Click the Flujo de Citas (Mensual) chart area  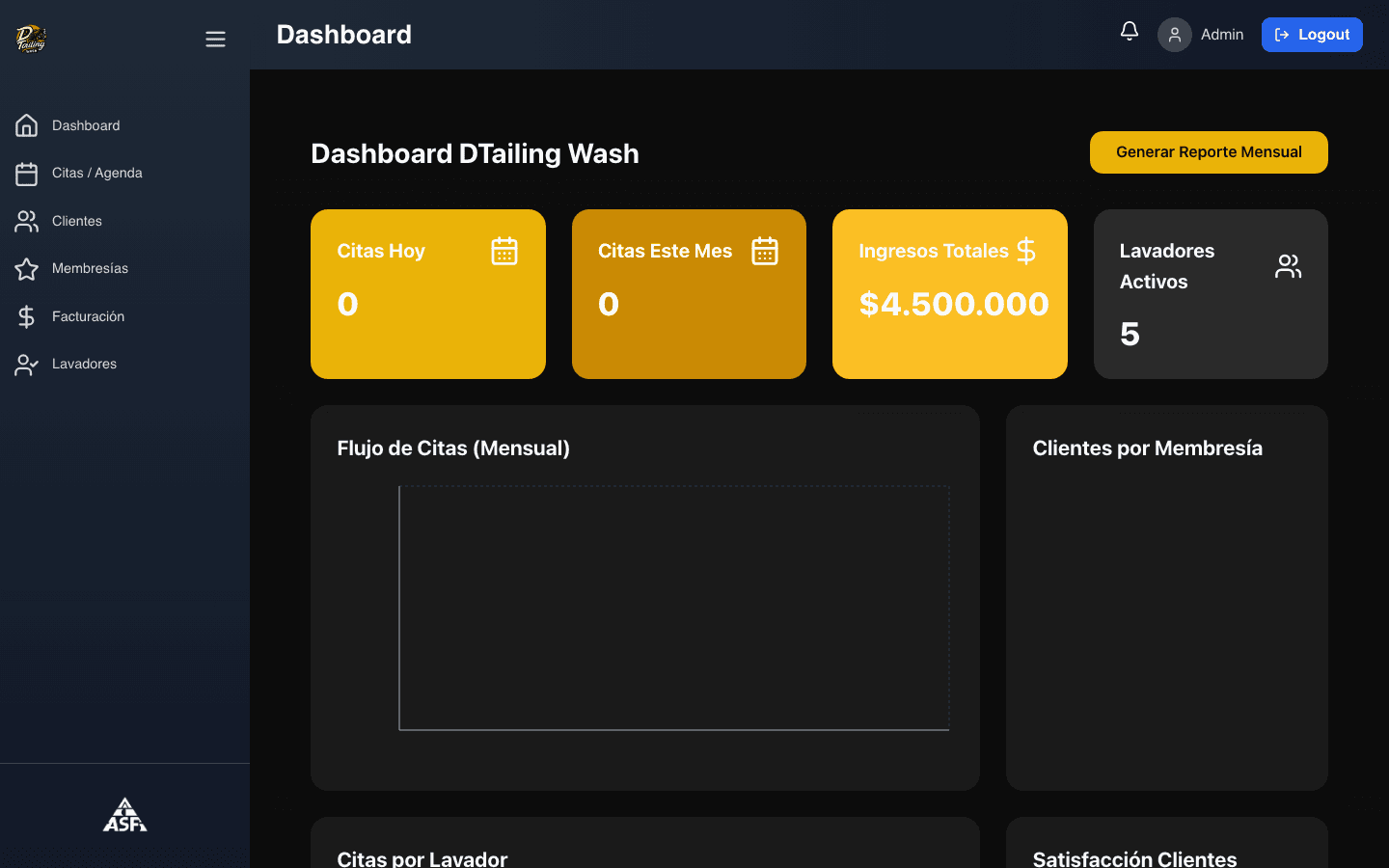[x=674, y=608]
